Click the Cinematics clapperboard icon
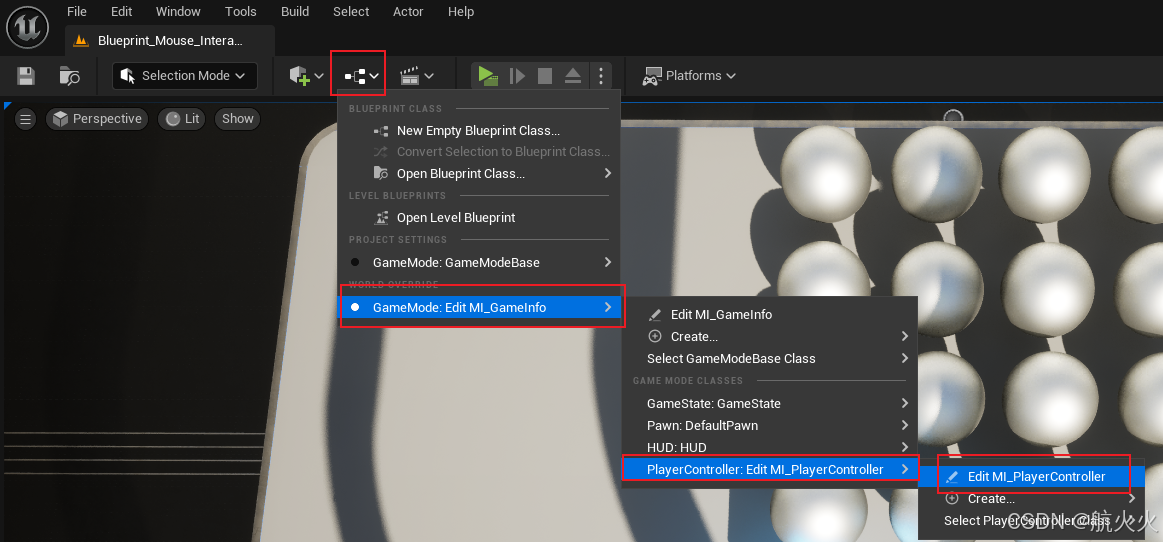Screen dimensions: 1163x542 (409, 76)
